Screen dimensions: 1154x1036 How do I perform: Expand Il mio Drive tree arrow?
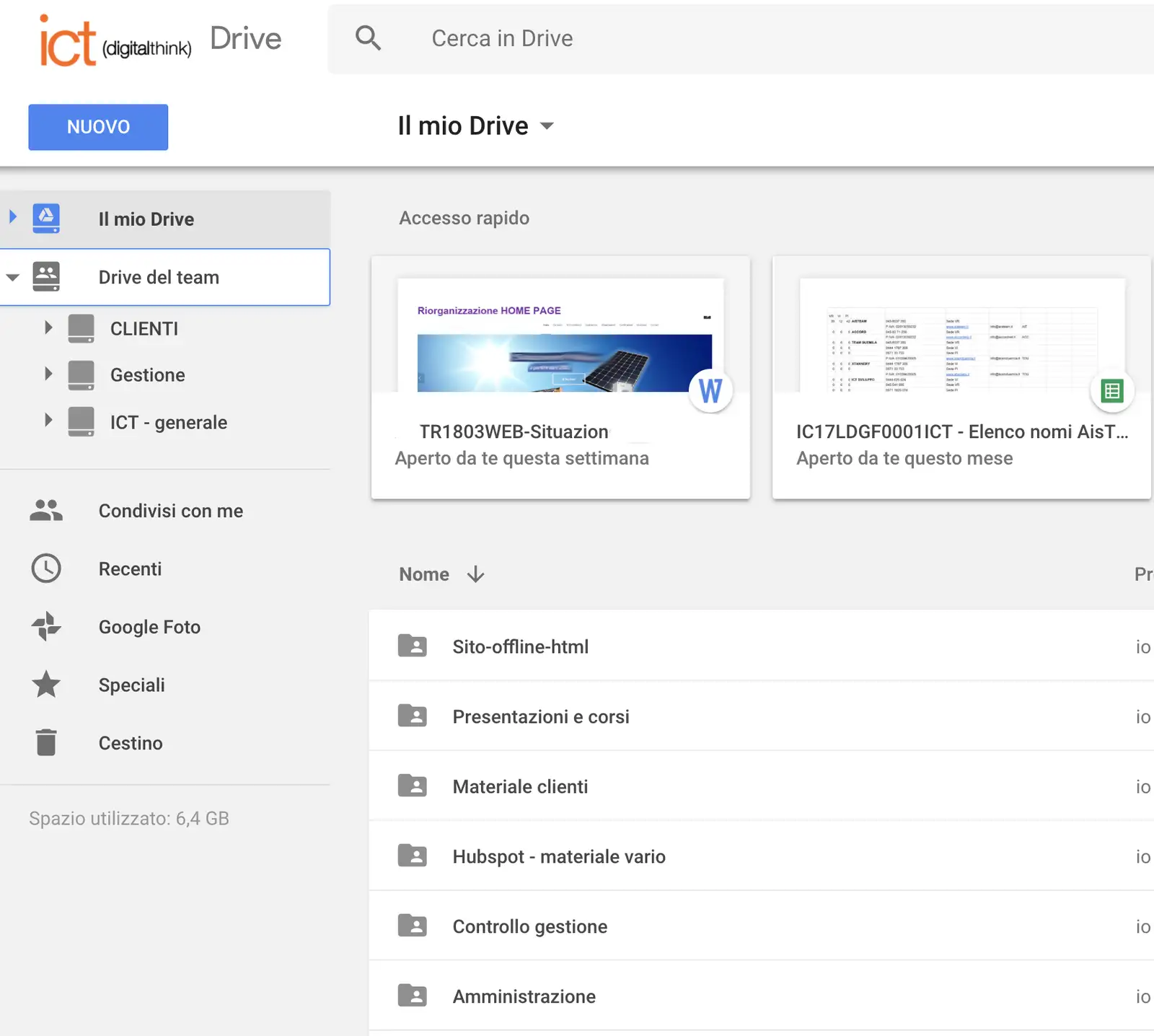click(x=12, y=216)
